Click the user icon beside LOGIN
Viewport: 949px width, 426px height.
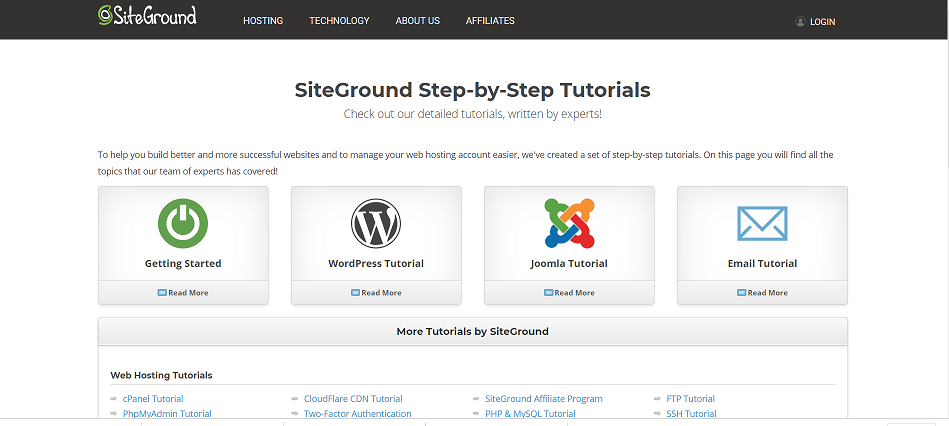tap(800, 21)
